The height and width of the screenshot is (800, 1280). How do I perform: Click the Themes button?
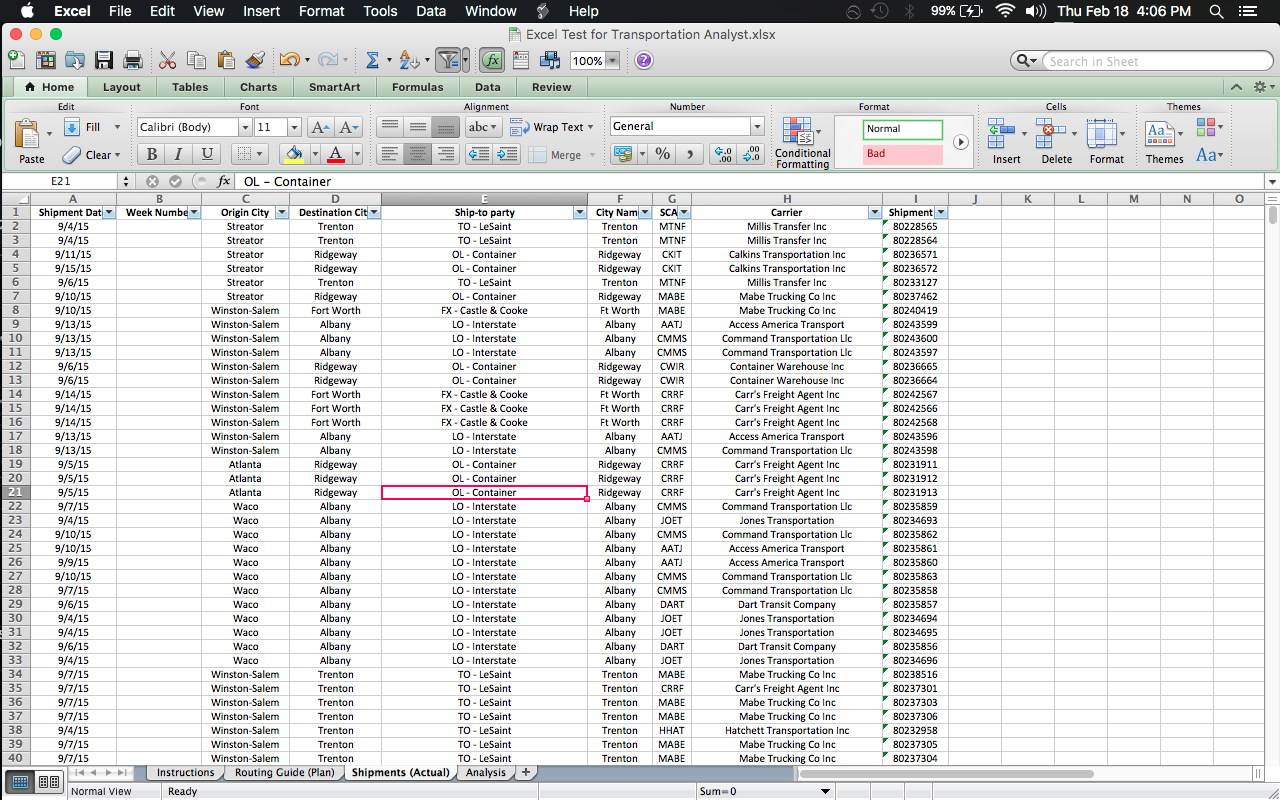[1164, 142]
